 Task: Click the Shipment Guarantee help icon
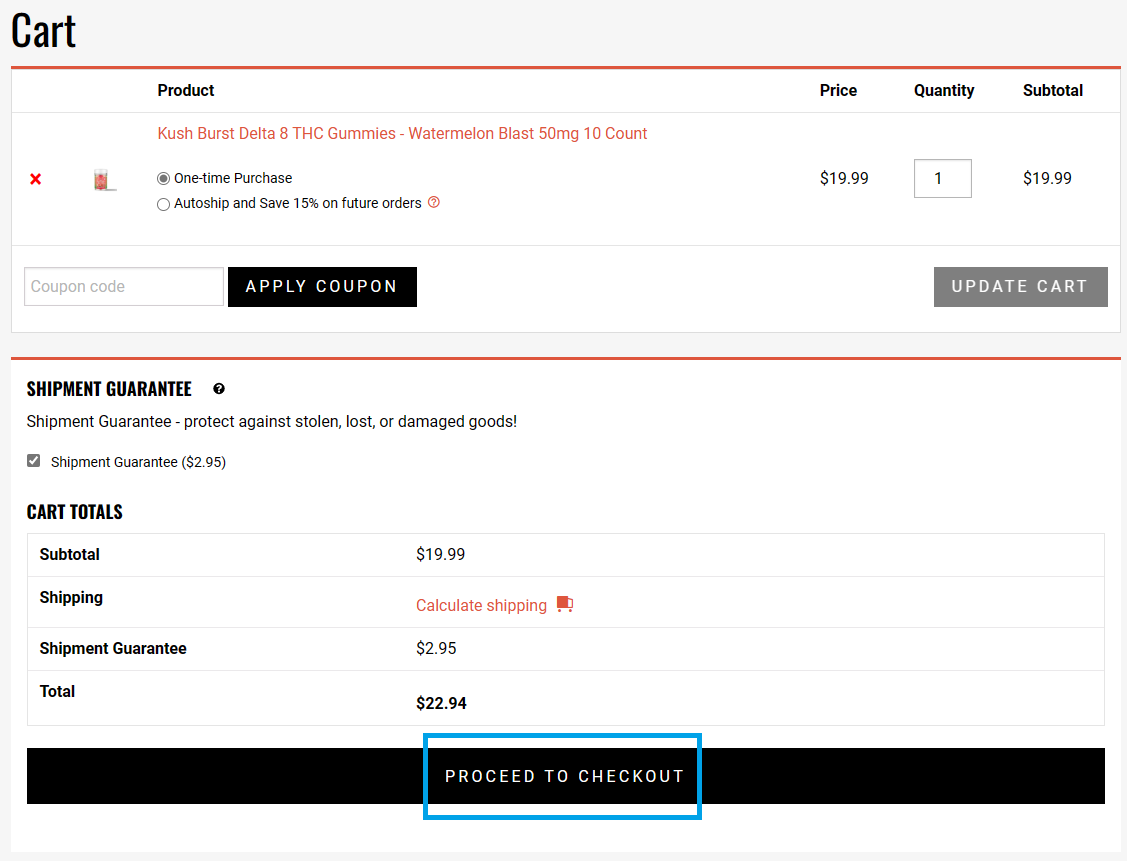[x=219, y=389]
